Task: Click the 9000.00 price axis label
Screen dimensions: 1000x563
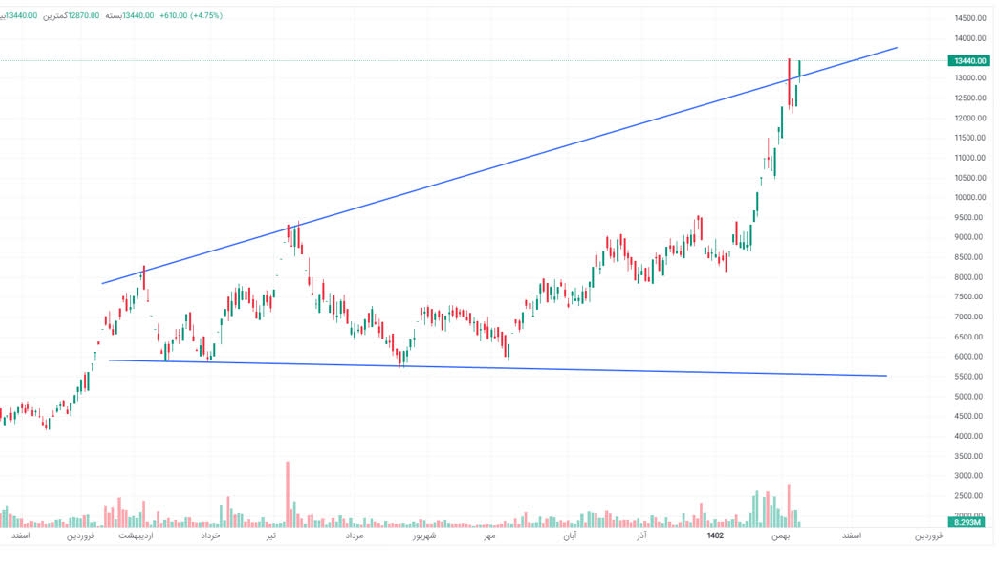Action: coord(970,237)
